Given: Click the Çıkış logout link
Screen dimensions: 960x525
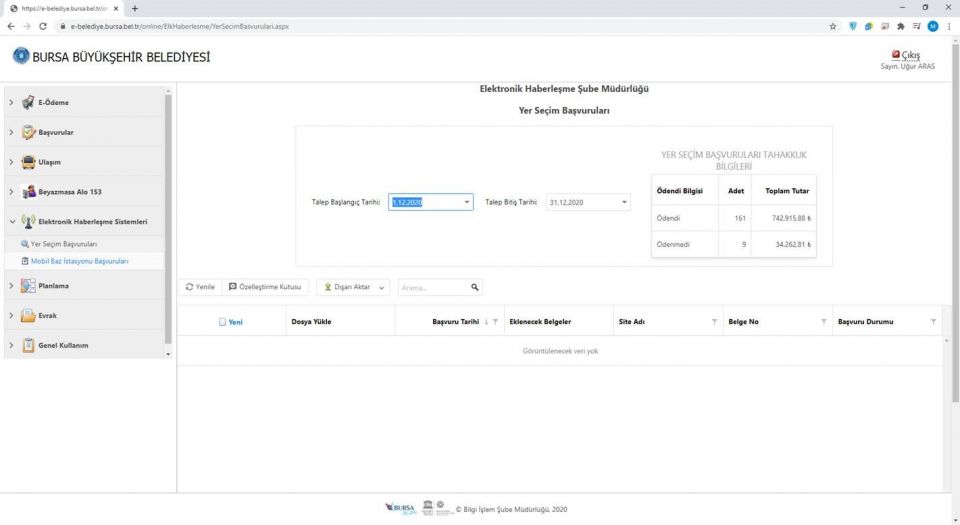Looking at the screenshot, I should pyautogui.click(x=910, y=55).
